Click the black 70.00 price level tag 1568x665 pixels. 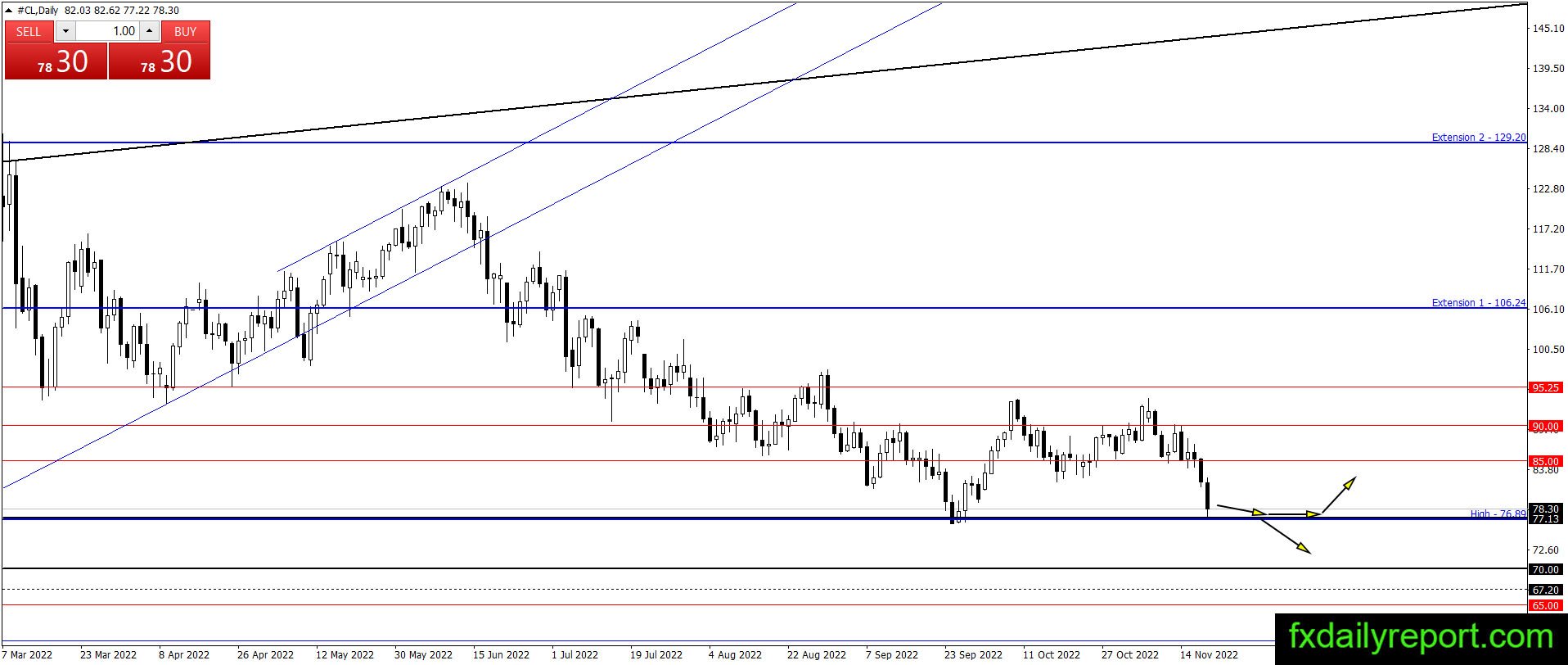click(x=1545, y=569)
